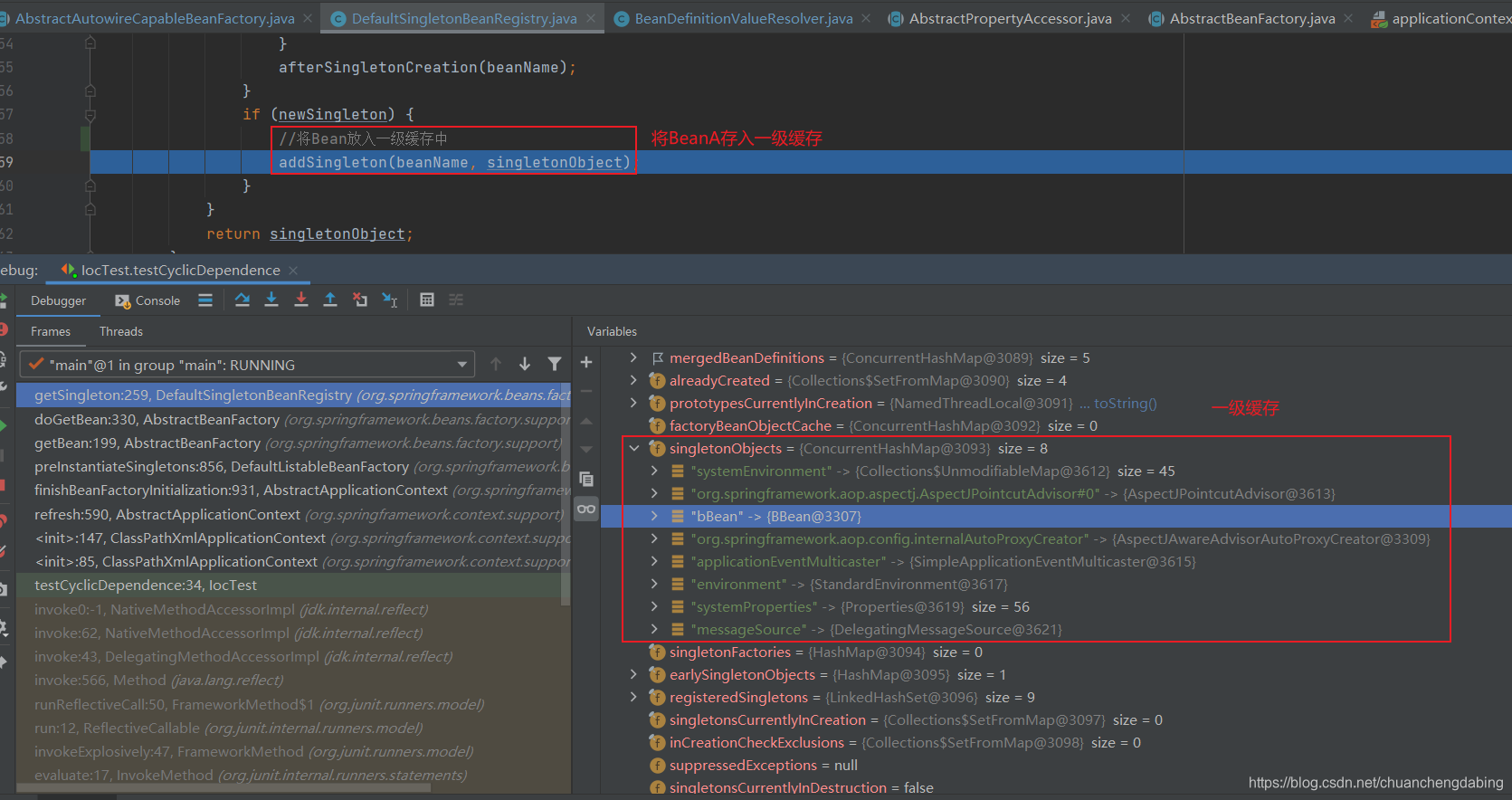
Task: Click the Trace Current Stream Chain icon
Action: pyautogui.click(x=456, y=300)
